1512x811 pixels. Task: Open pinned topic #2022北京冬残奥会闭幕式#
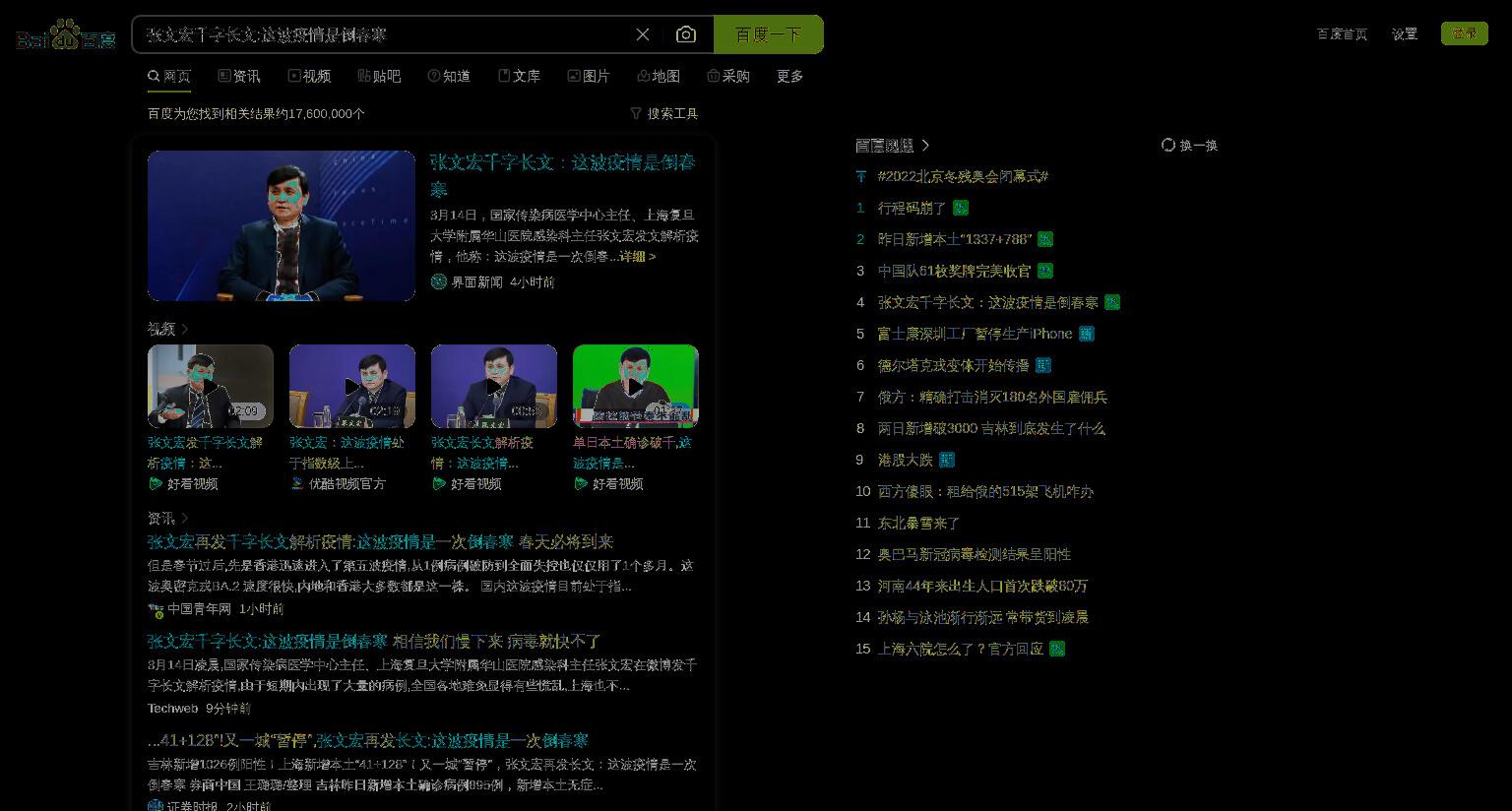click(963, 176)
